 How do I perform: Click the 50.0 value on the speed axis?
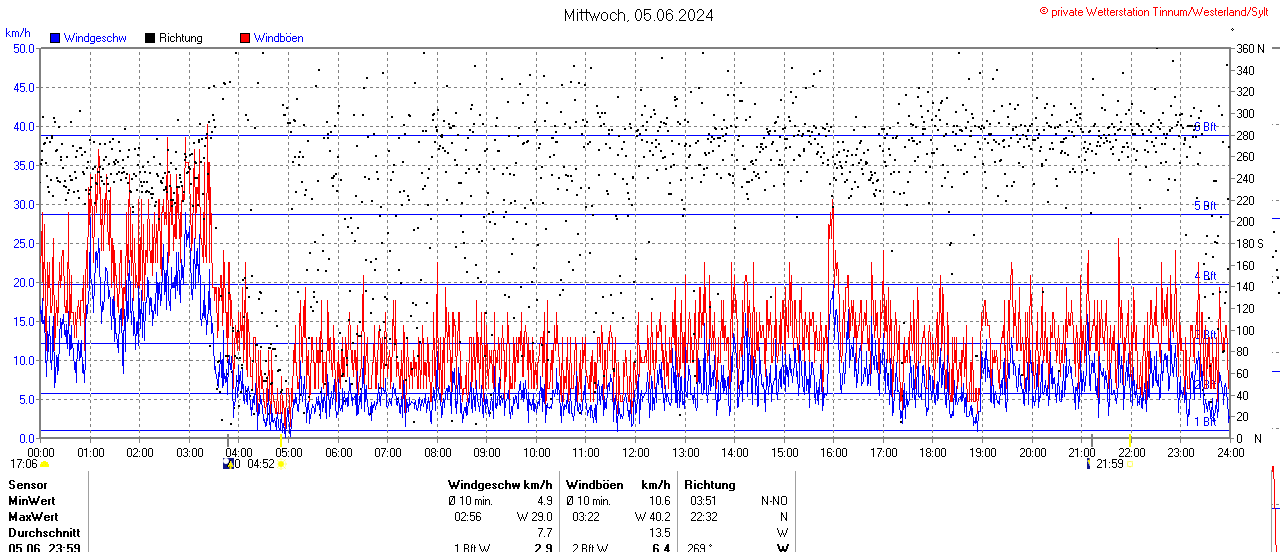tap(23, 48)
